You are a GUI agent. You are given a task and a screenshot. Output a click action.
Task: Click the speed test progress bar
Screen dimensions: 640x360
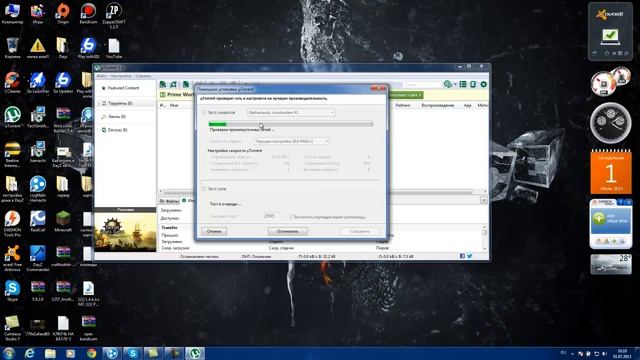pyautogui.click(x=291, y=124)
